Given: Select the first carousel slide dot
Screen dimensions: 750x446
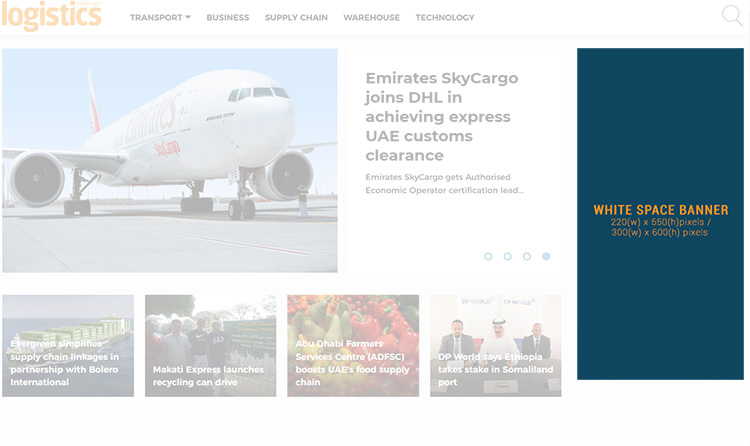Looking at the screenshot, I should point(488,256).
